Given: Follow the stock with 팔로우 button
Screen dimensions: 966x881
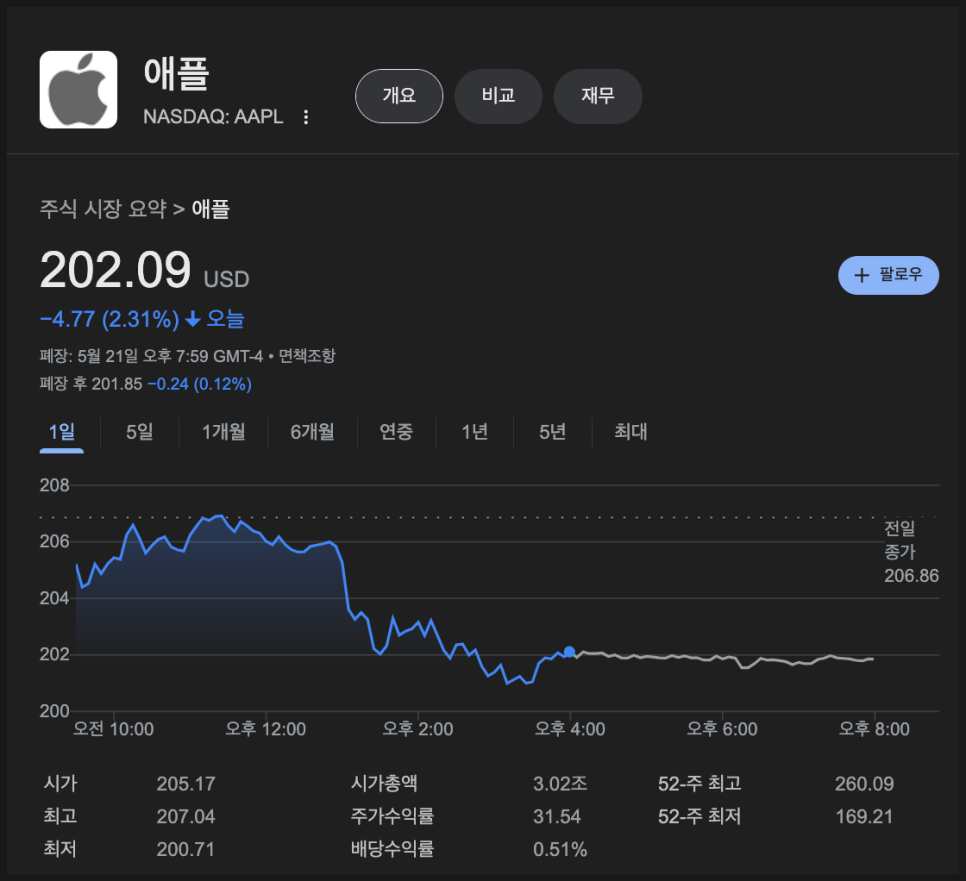Looking at the screenshot, I should tap(888, 275).
